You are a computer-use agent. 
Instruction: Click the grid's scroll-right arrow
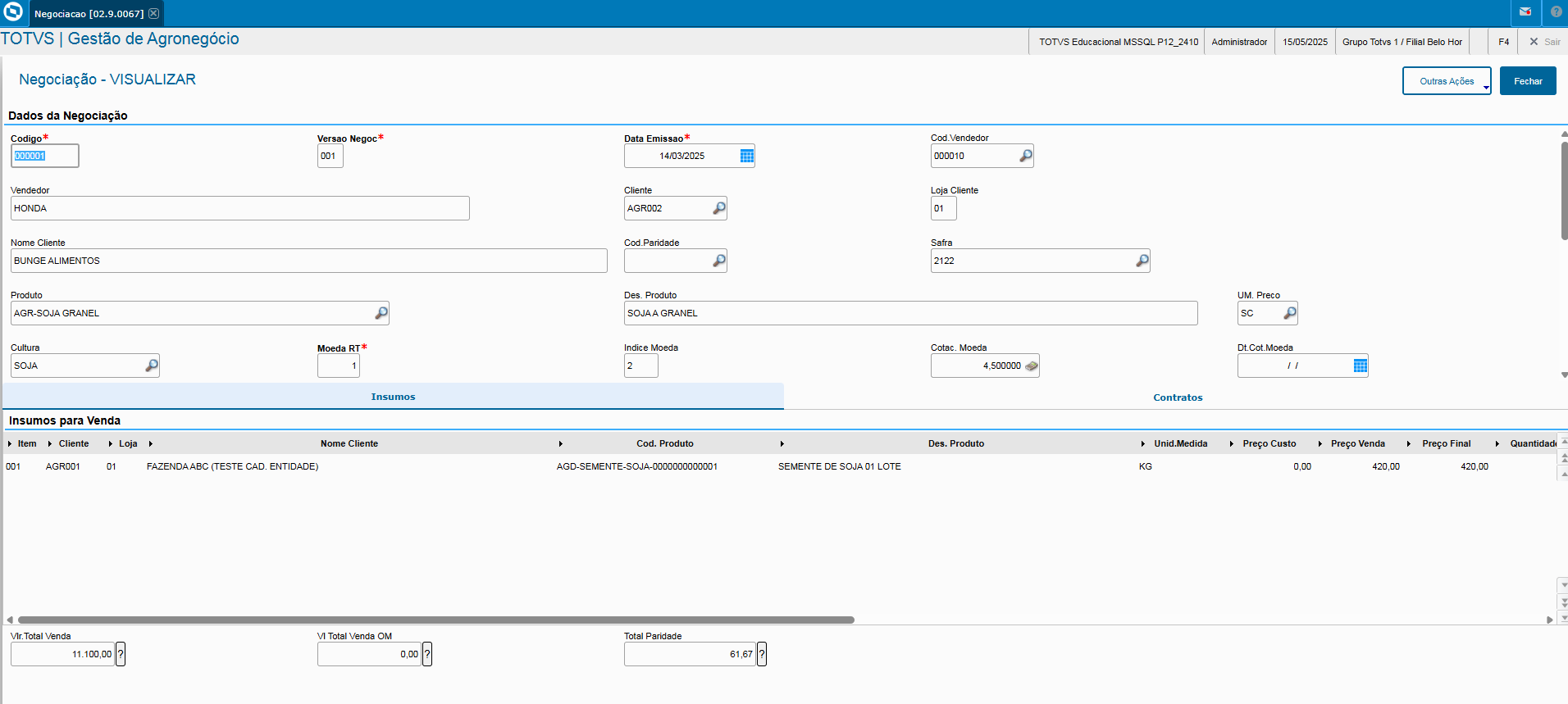point(1549,620)
